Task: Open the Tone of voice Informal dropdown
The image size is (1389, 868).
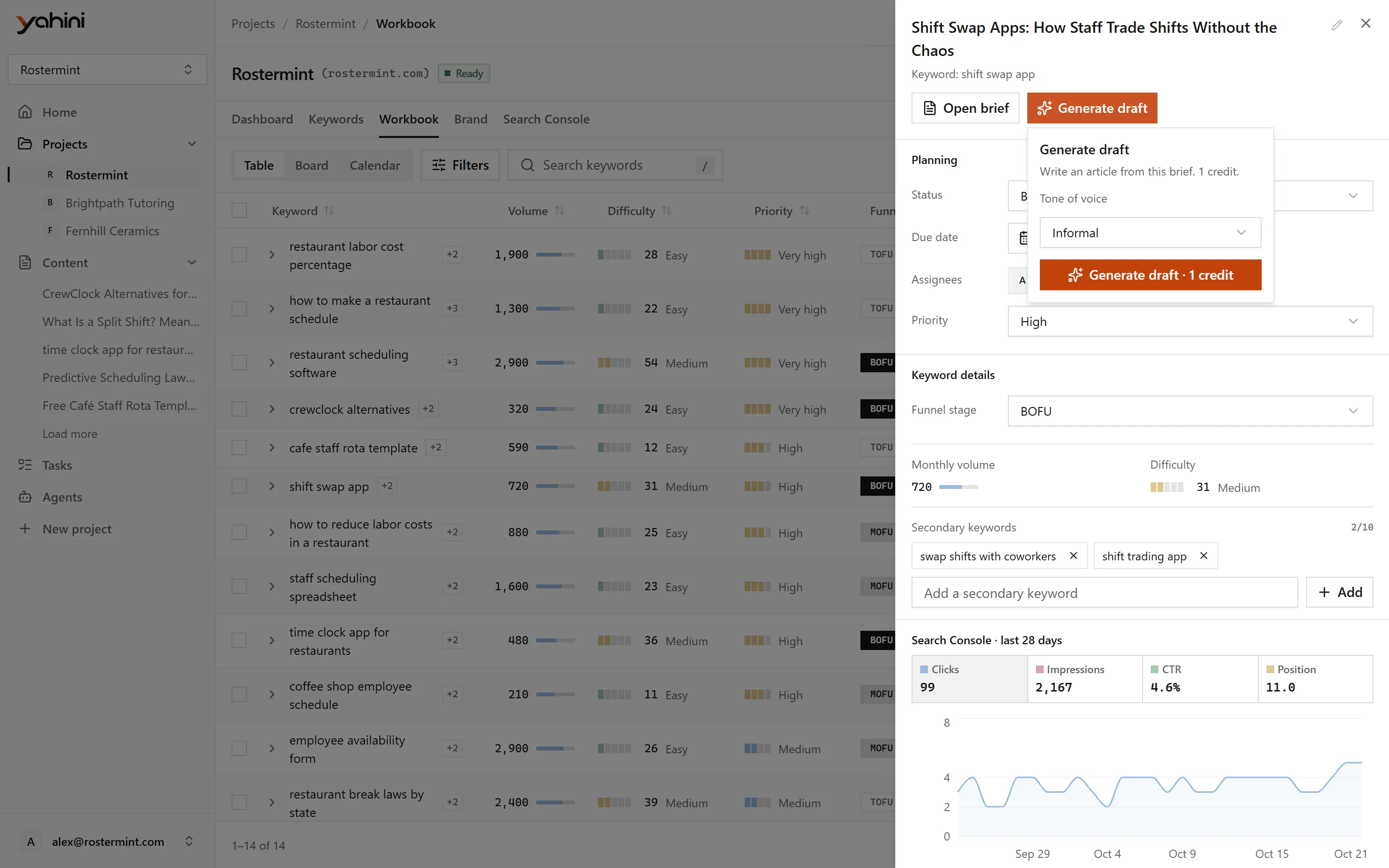Action: click(x=1150, y=232)
